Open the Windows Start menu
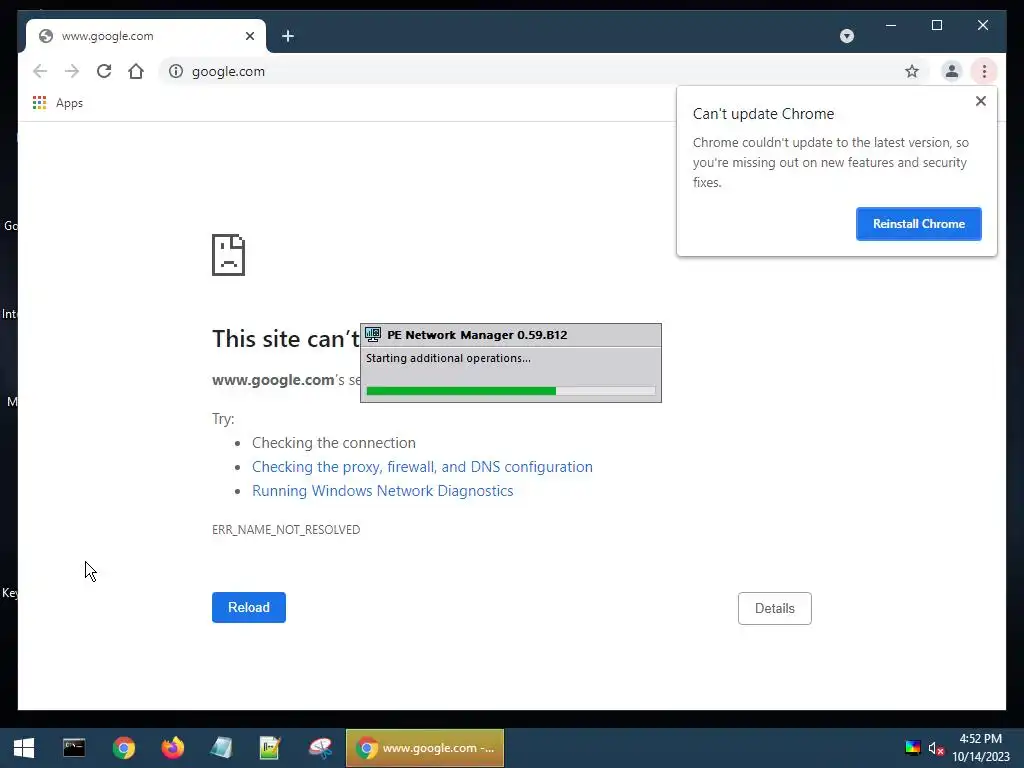Screen dimensions: 1024x768 pyautogui.click(x=24, y=748)
